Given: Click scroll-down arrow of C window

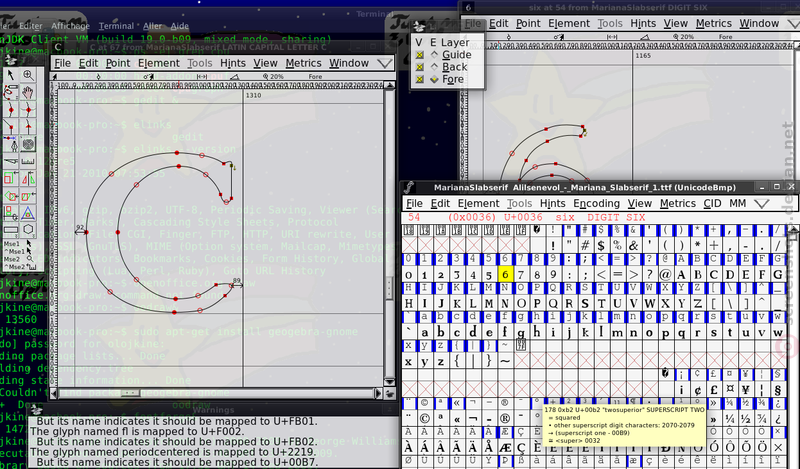Looking at the screenshot, I should tap(390, 382).
